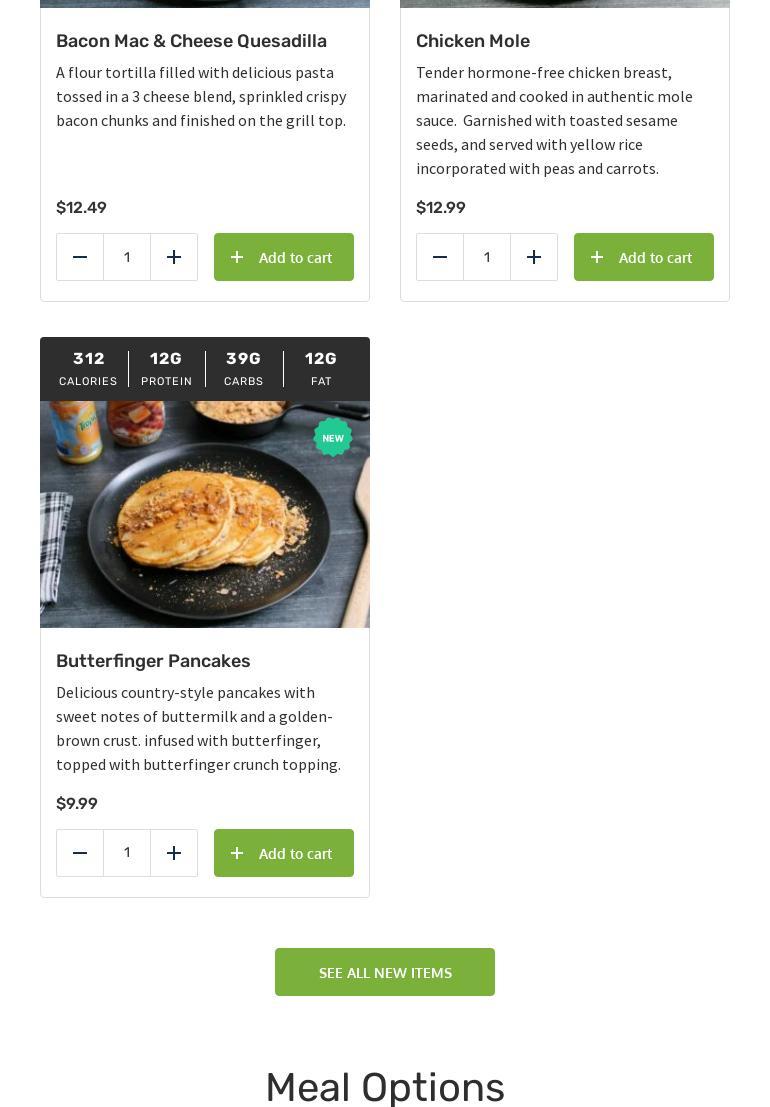Image resolution: width=770 pixels, height=1107 pixels.
Task: Open the Chicken Mole title link
Action: (x=473, y=41)
